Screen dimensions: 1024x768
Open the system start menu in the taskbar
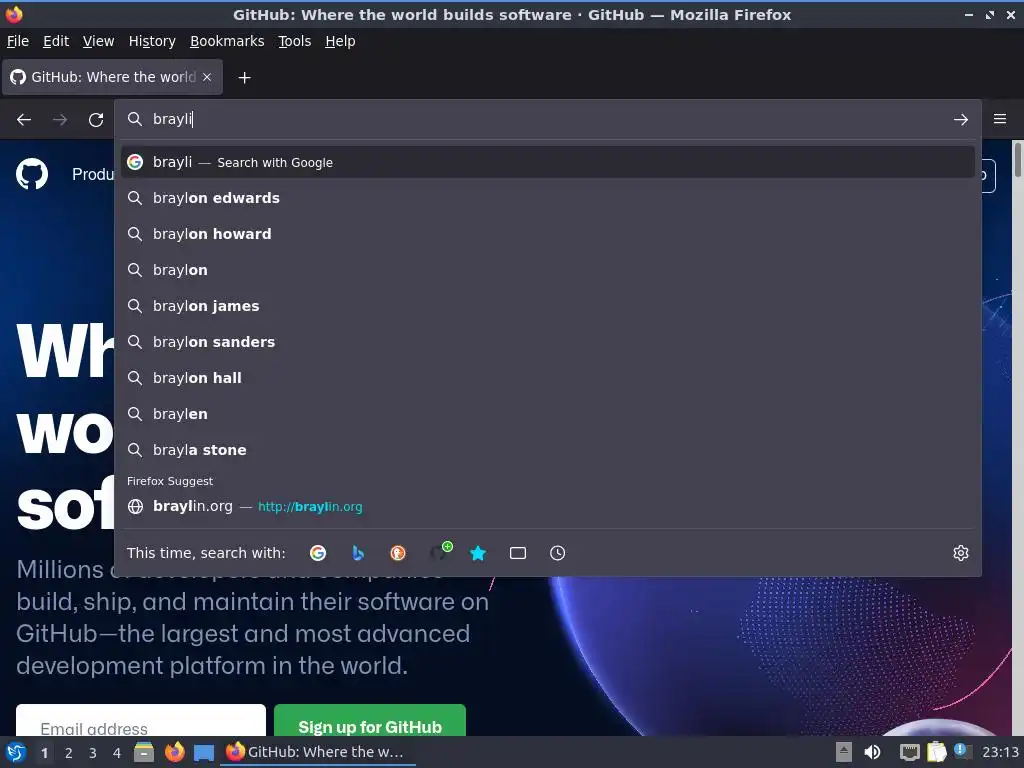tap(16, 752)
